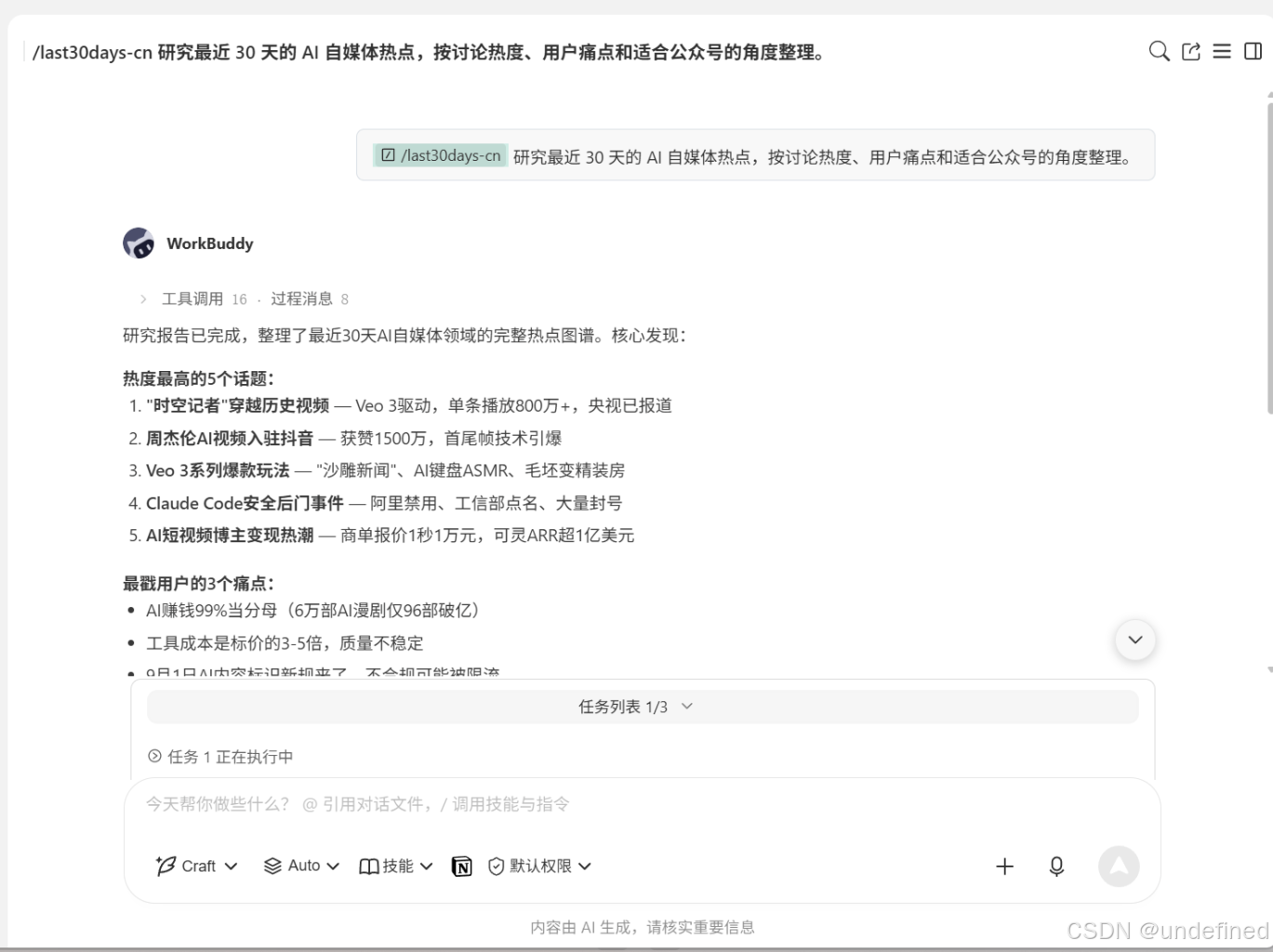Click the Notion icon in input toolbar
The height and width of the screenshot is (952, 1273).
pos(461,866)
